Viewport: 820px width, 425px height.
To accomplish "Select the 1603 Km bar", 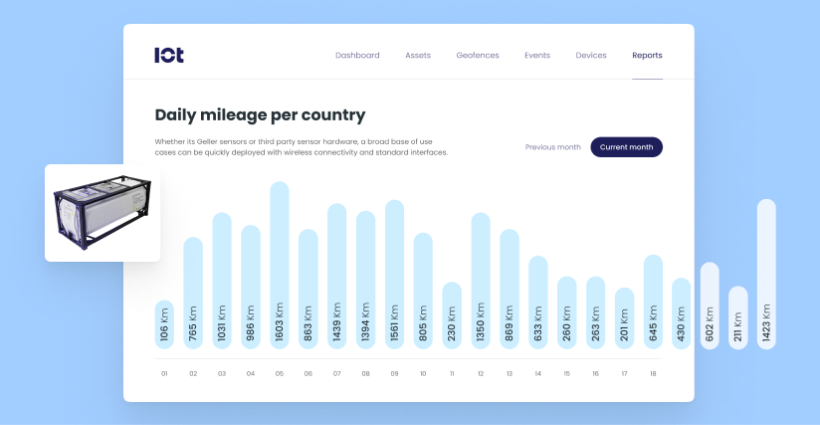I will pos(280,265).
